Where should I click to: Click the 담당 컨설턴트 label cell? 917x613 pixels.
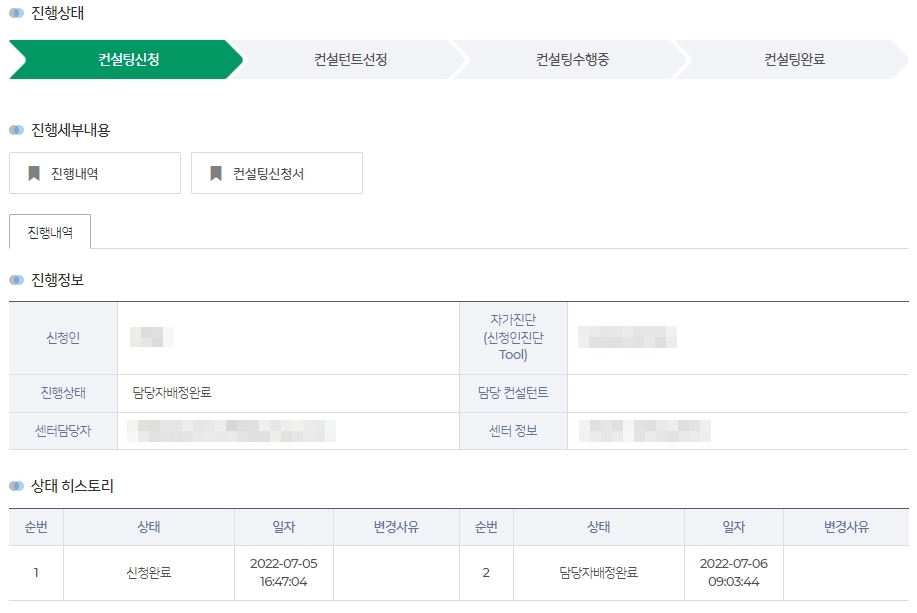(x=513, y=393)
